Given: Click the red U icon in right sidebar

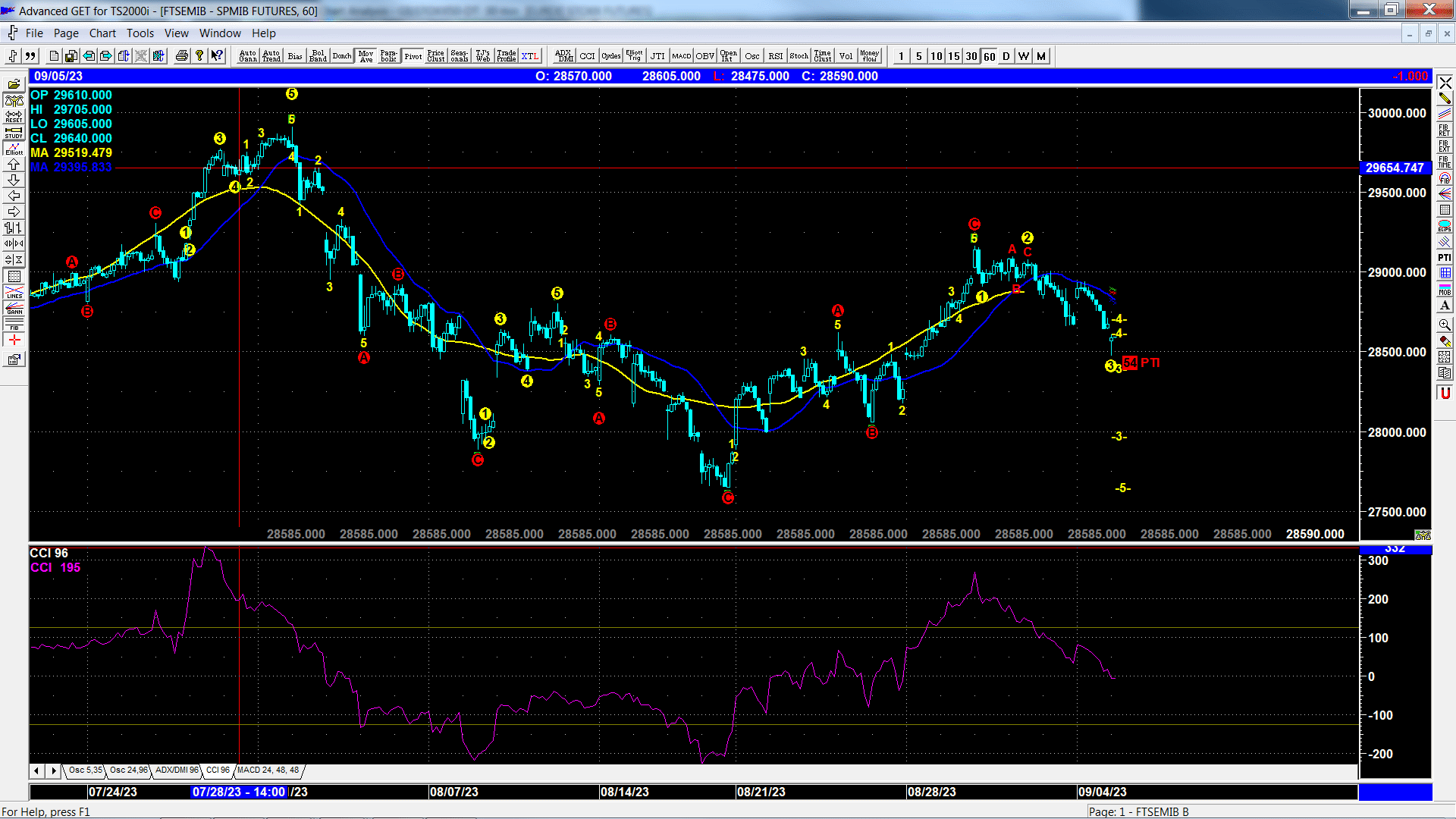Looking at the screenshot, I should pos(1445,393).
